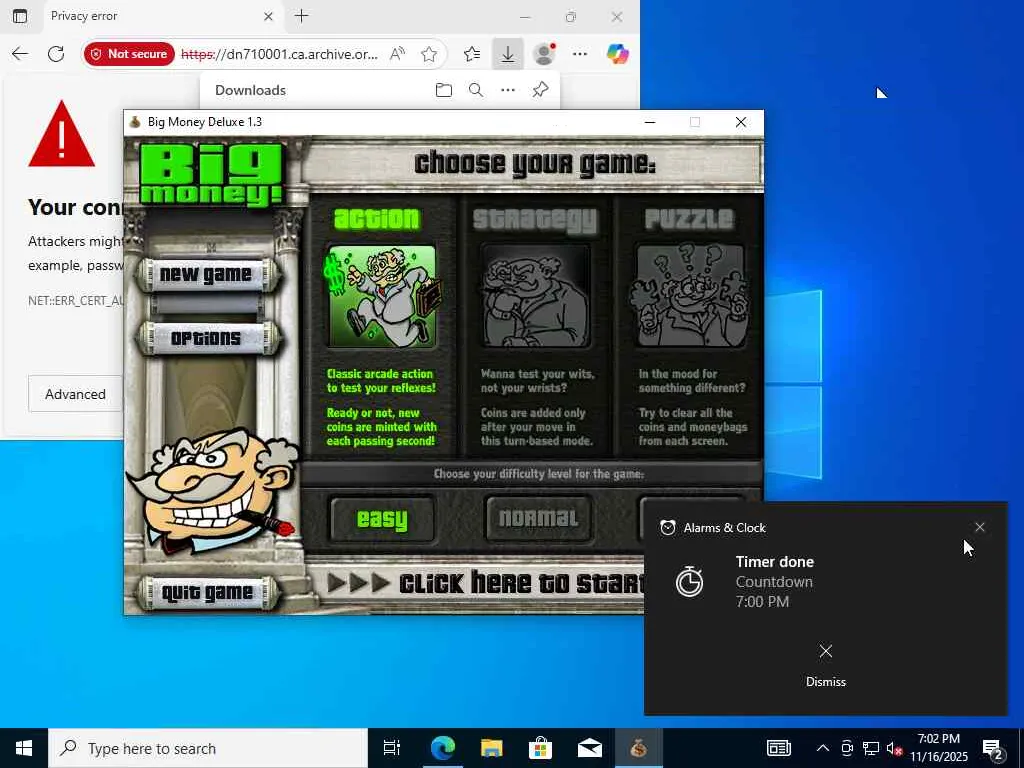The width and height of the screenshot is (1024, 768).
Task: Toggle the Edge Downloads toolbar button
Action: point(507,54)
